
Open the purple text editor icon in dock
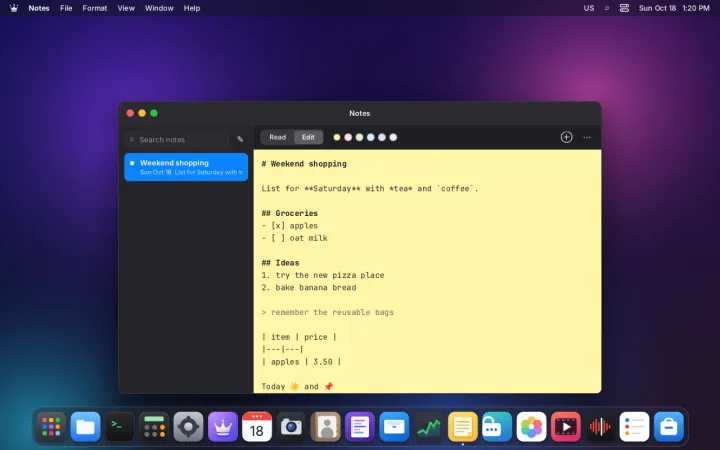coord(360,427)
